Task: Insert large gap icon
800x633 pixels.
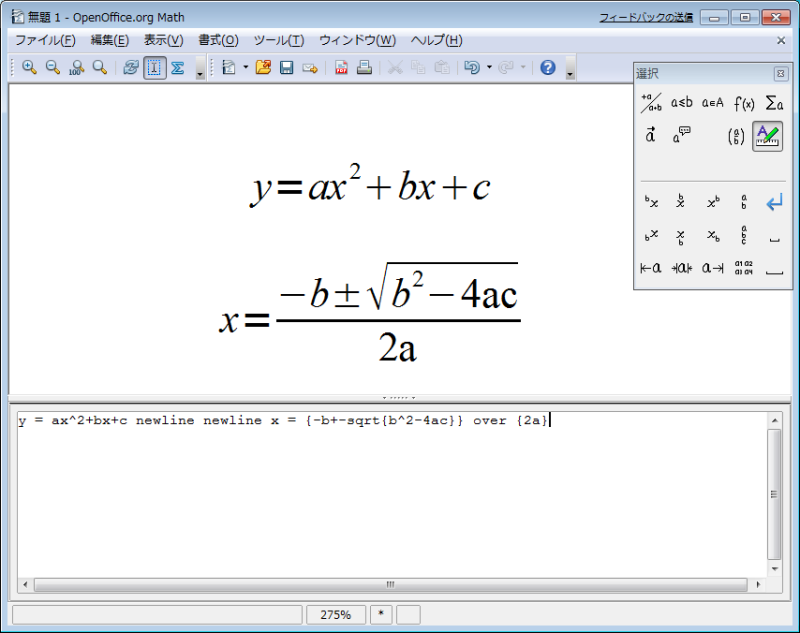Action: click(774, 272)
